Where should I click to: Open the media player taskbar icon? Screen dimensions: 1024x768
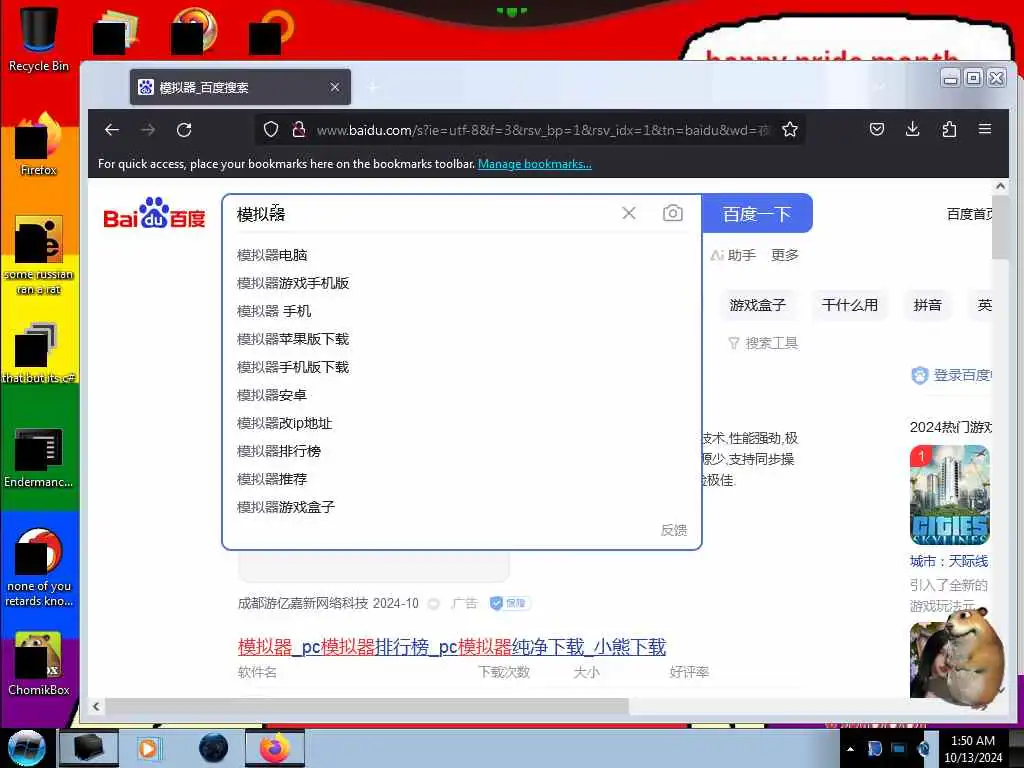click(x=149, y=748)
